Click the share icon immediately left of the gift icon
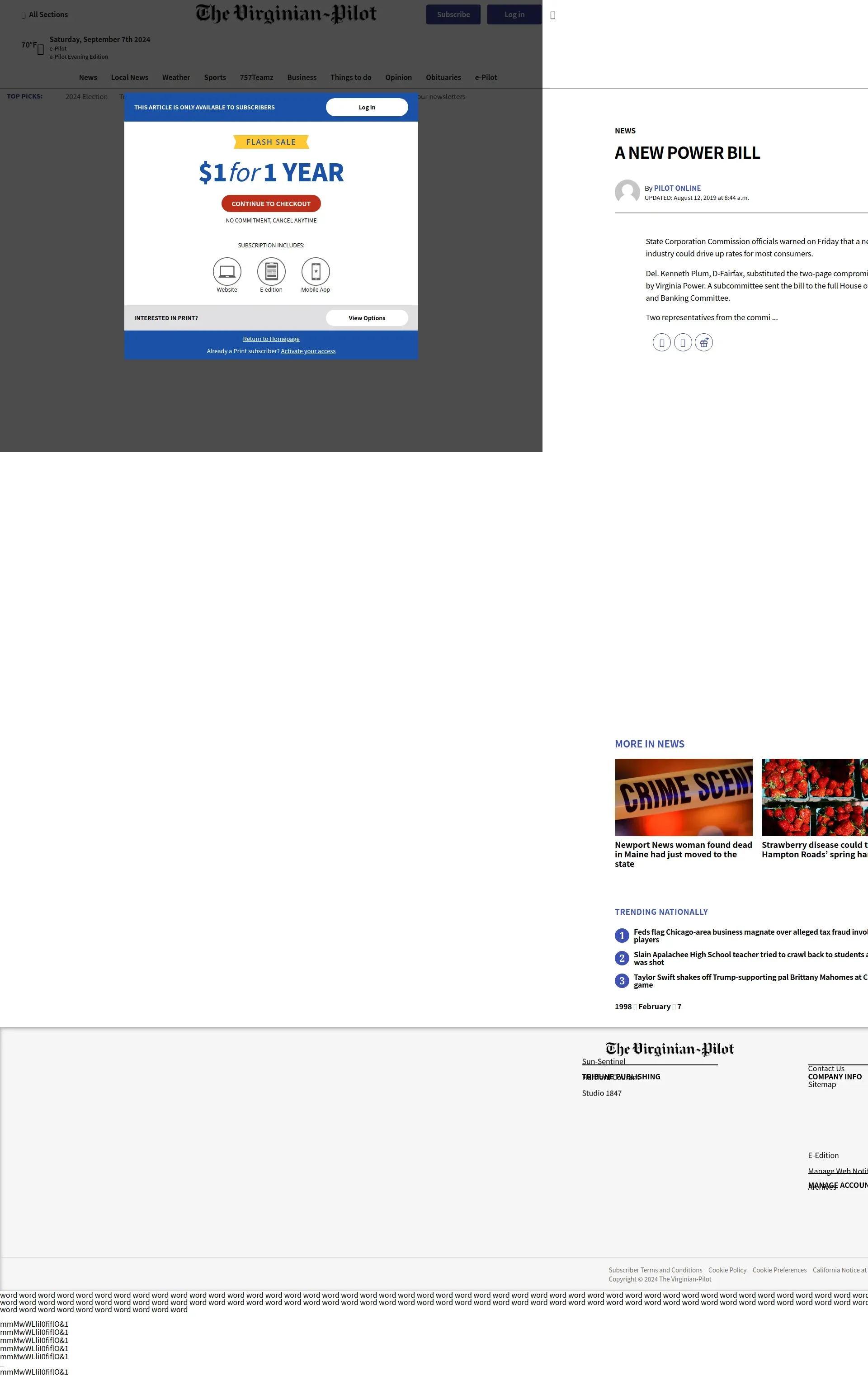This screenshot has width=868, height=1376. (683, 343)
